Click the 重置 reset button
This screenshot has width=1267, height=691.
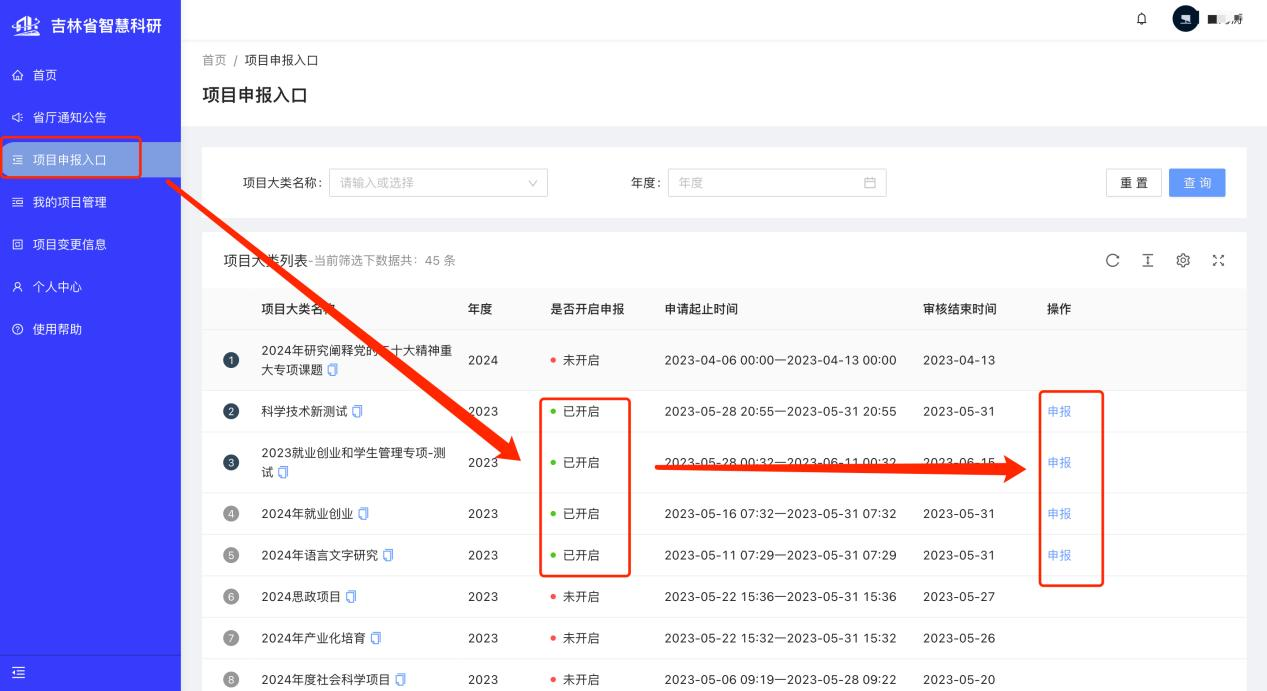click(x=1133, y=183)
